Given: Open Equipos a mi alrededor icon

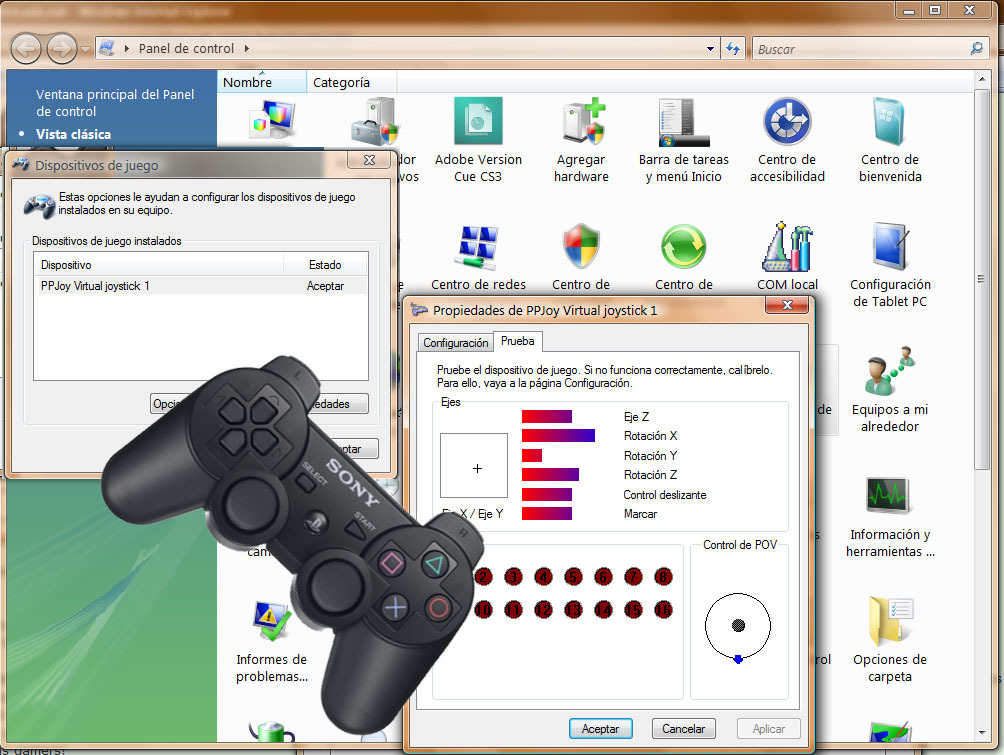Looking at the screenshot, I should tap(889, 374).
